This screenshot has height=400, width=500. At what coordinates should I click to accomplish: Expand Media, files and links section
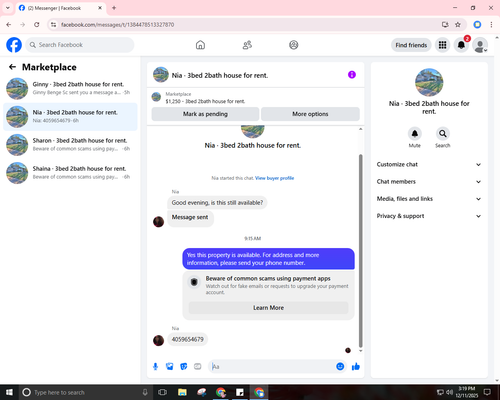(429, 199)
